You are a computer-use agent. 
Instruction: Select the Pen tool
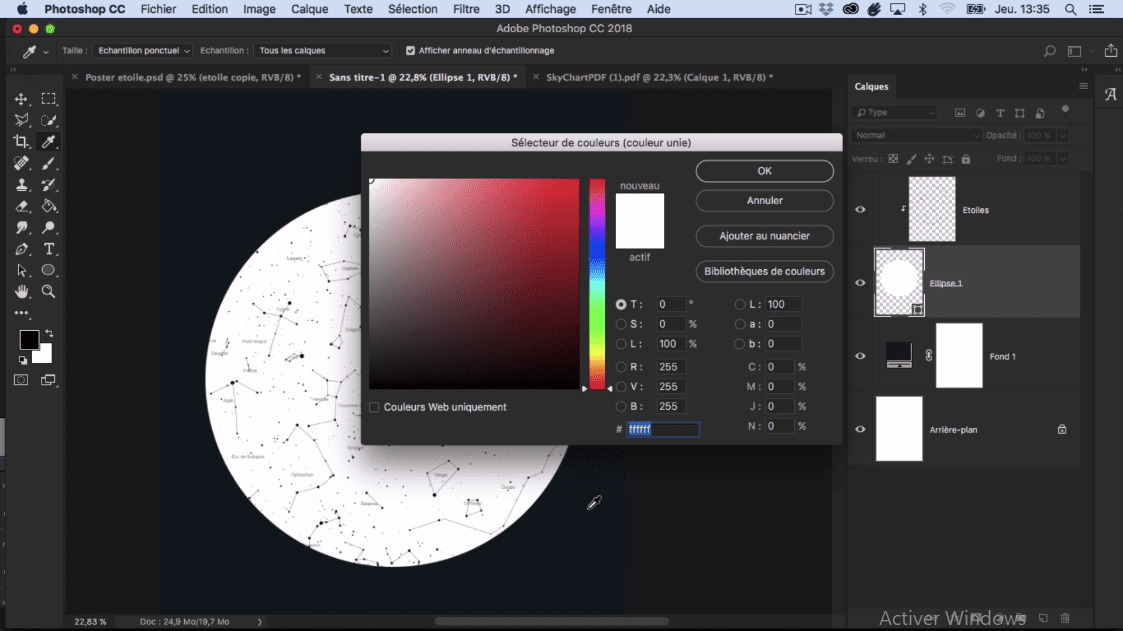tap(21, 249)
